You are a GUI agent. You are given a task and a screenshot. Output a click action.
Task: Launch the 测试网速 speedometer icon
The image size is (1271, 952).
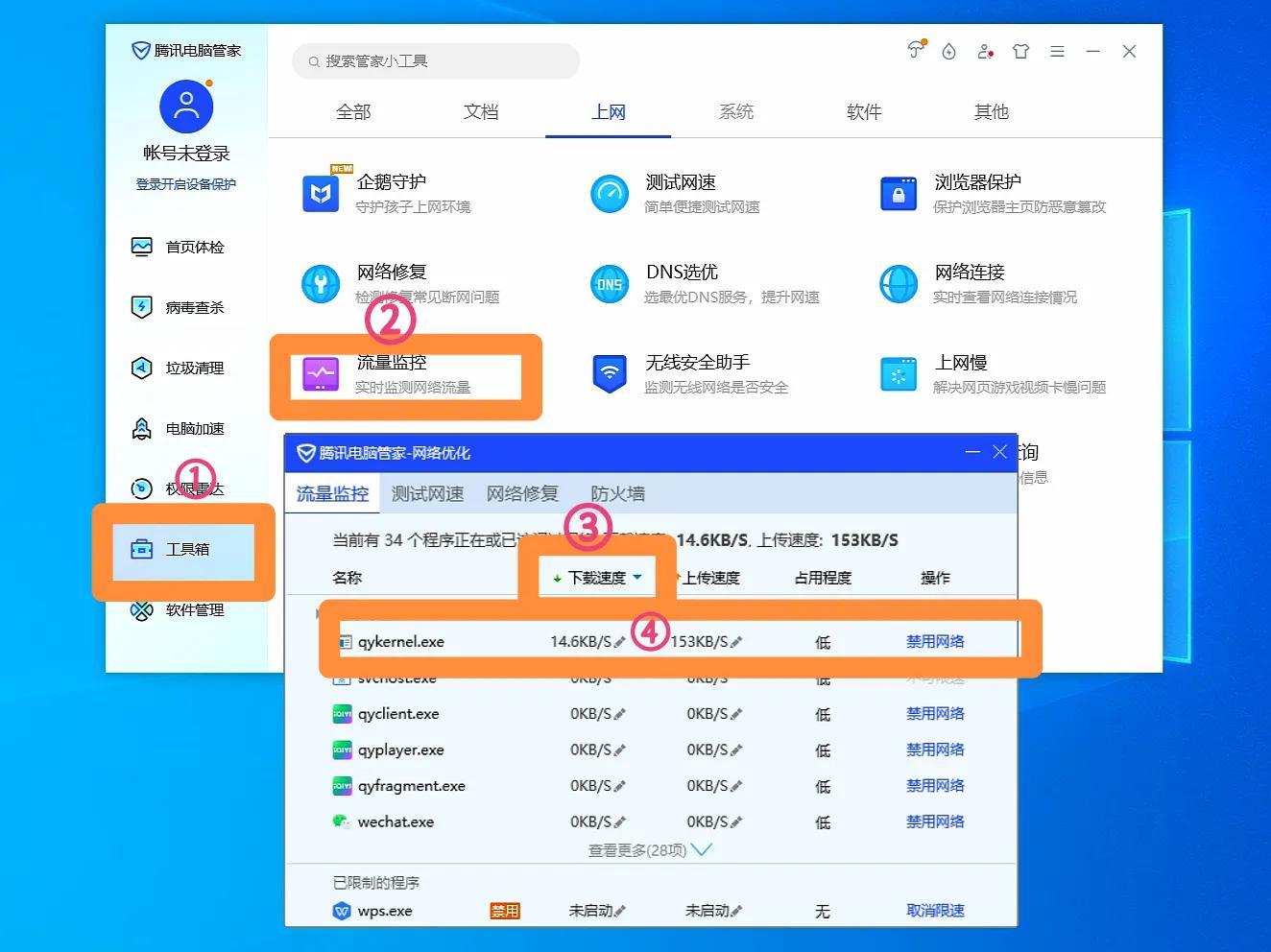click(x=610, y=194)
